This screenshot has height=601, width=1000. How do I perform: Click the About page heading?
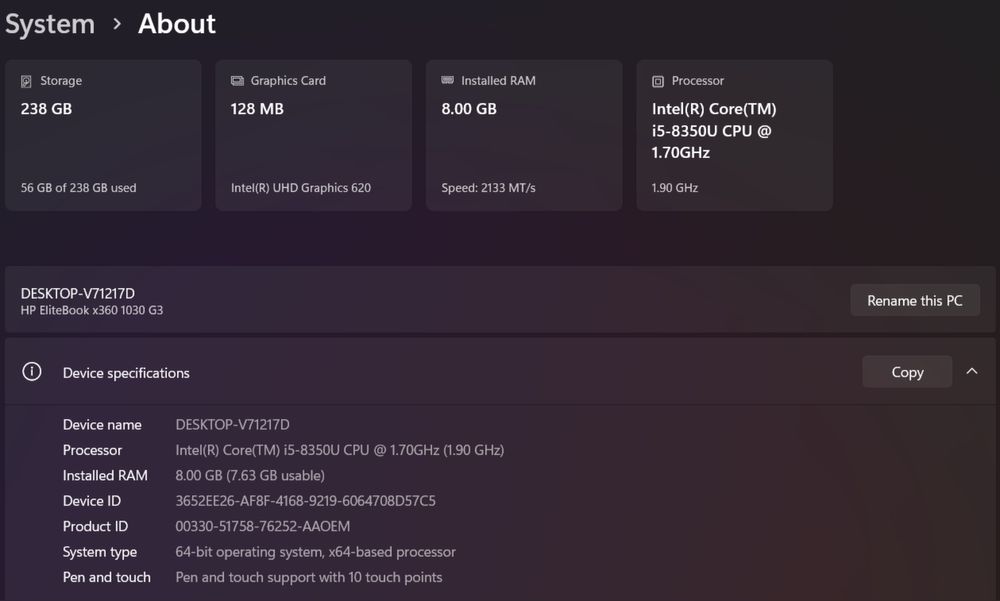tap(177, 24)
